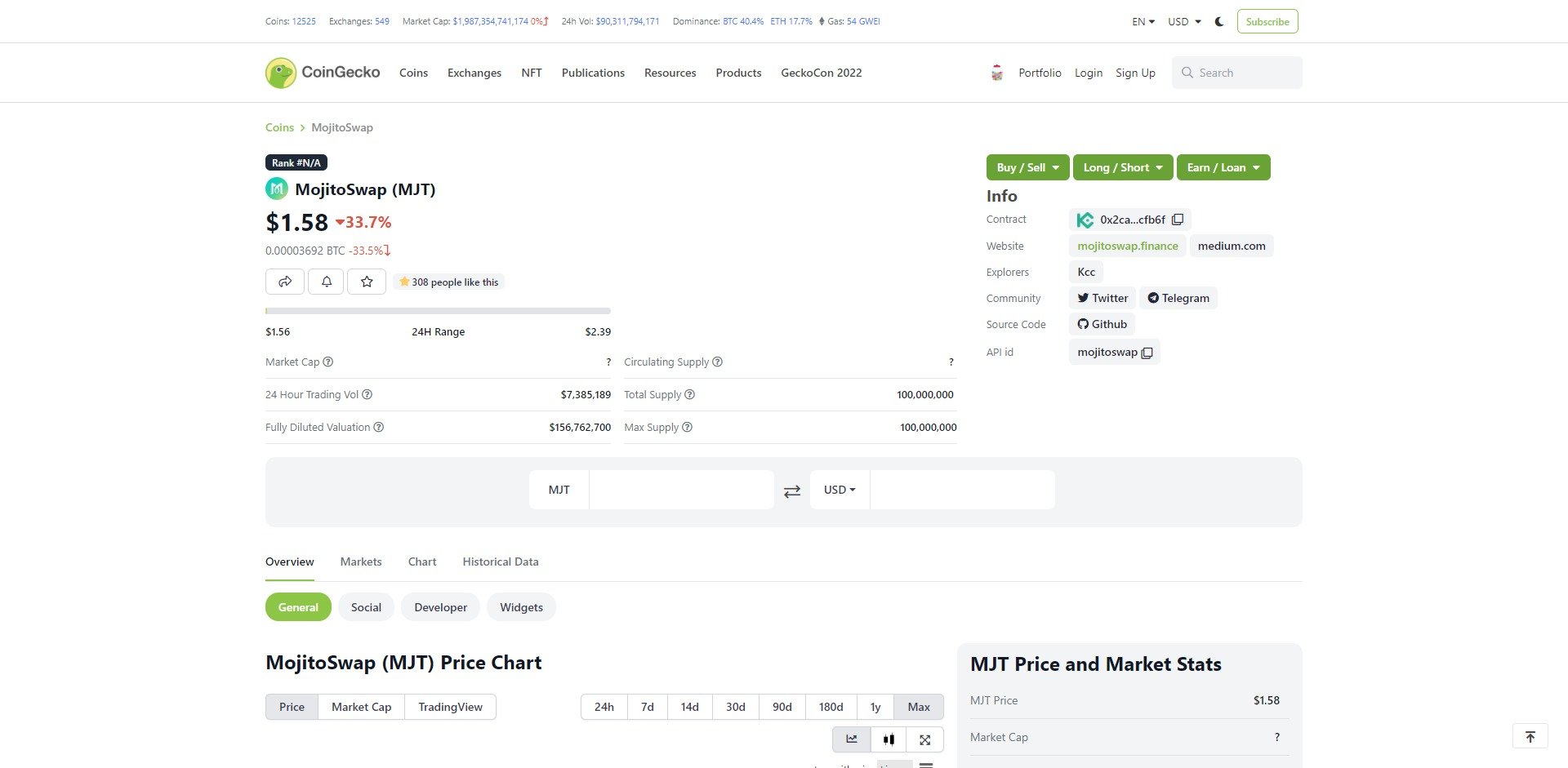This screenshot has height=768, width=1568.
Task: Swap conversion direction with arrows icon
Action: point(791,491)
